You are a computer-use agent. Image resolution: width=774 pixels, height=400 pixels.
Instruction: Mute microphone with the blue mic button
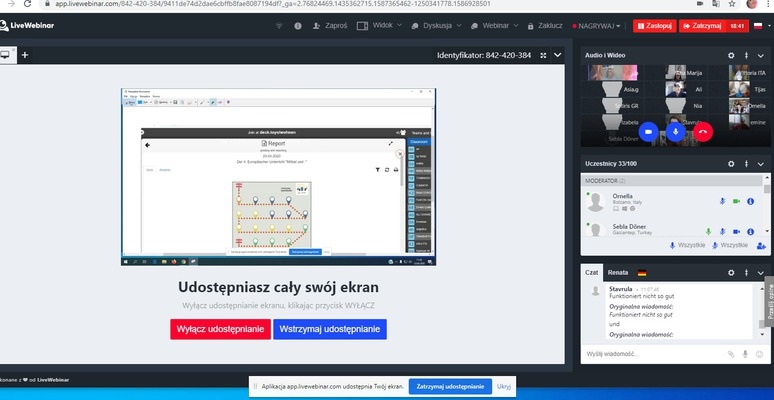(x=676, y=131)
